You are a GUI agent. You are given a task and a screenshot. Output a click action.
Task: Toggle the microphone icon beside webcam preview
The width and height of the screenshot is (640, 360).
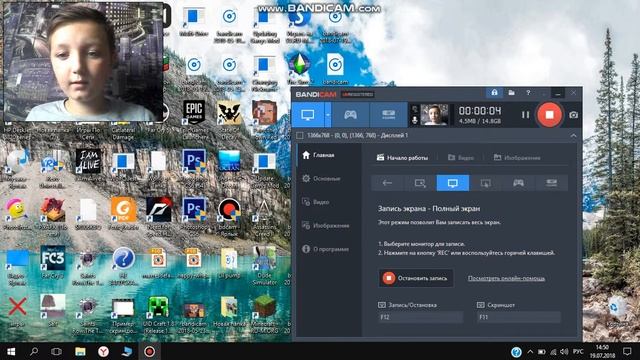coord(415,120)
